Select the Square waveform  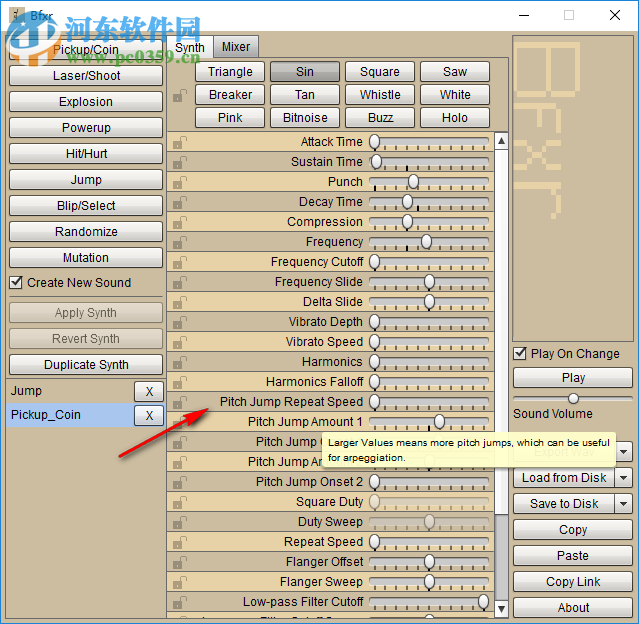380,72
